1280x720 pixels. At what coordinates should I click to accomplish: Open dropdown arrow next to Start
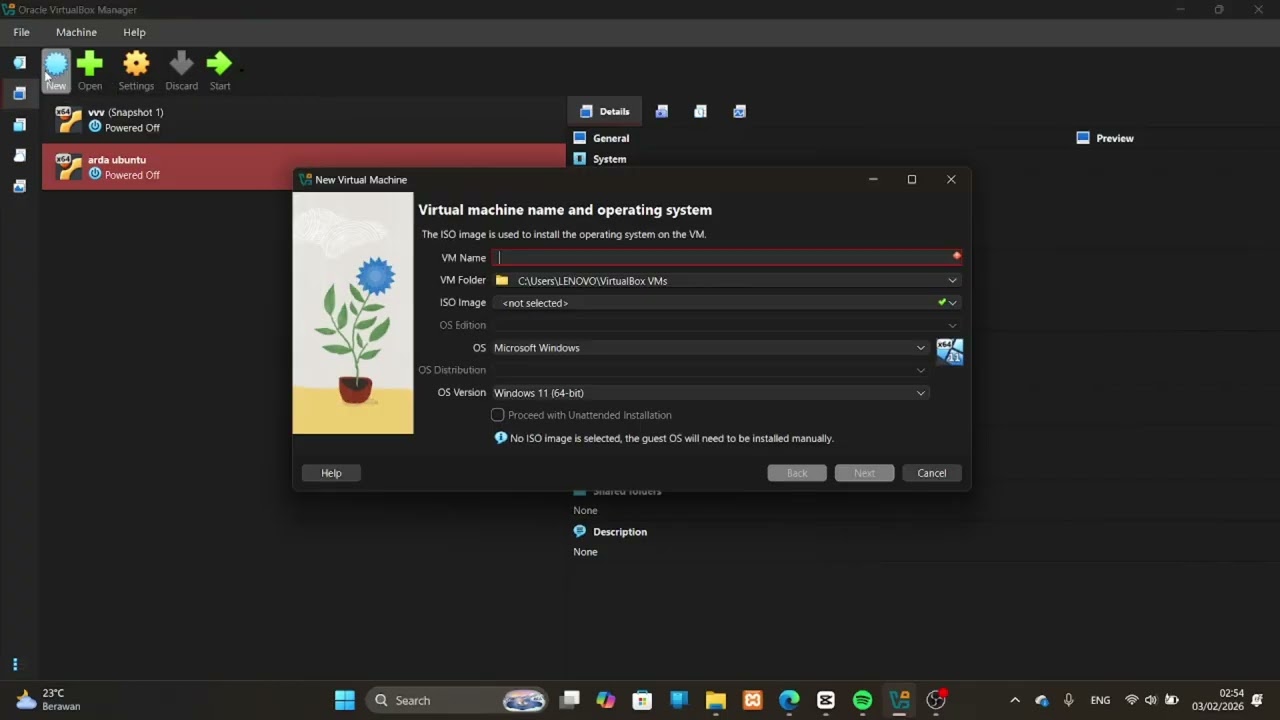tap(241, 71)
